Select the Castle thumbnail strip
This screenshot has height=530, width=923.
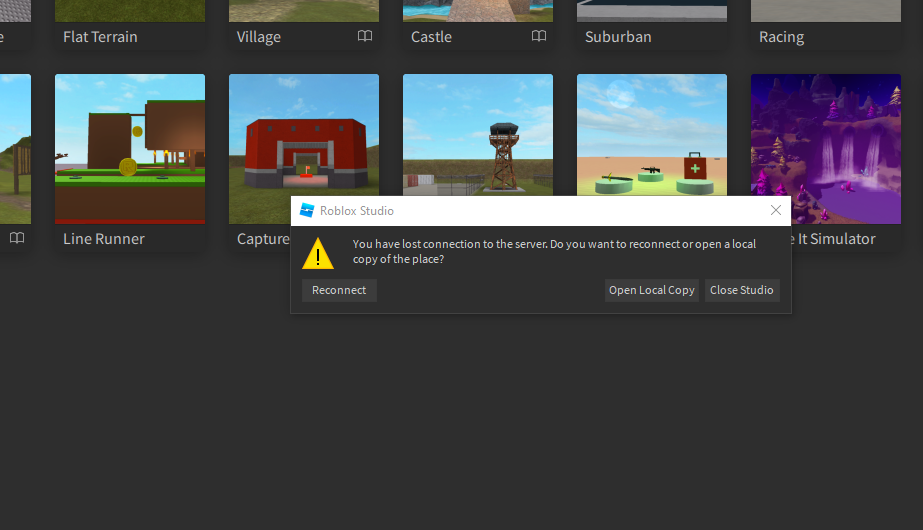pyautogui.click(x=478, y=11)
